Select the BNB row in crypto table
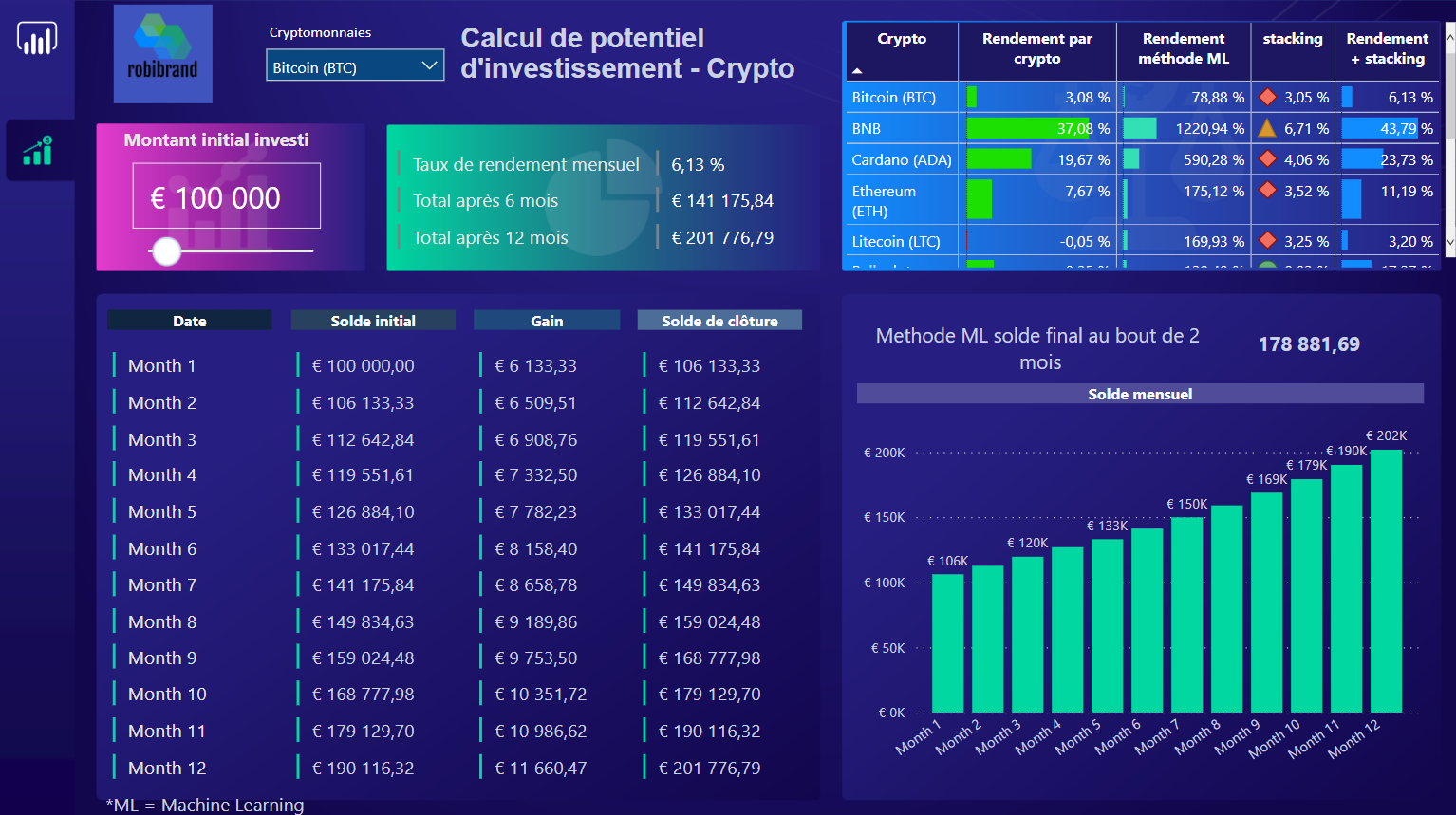The width and height of the screenshot is (1456, 815). pos(867,128)
